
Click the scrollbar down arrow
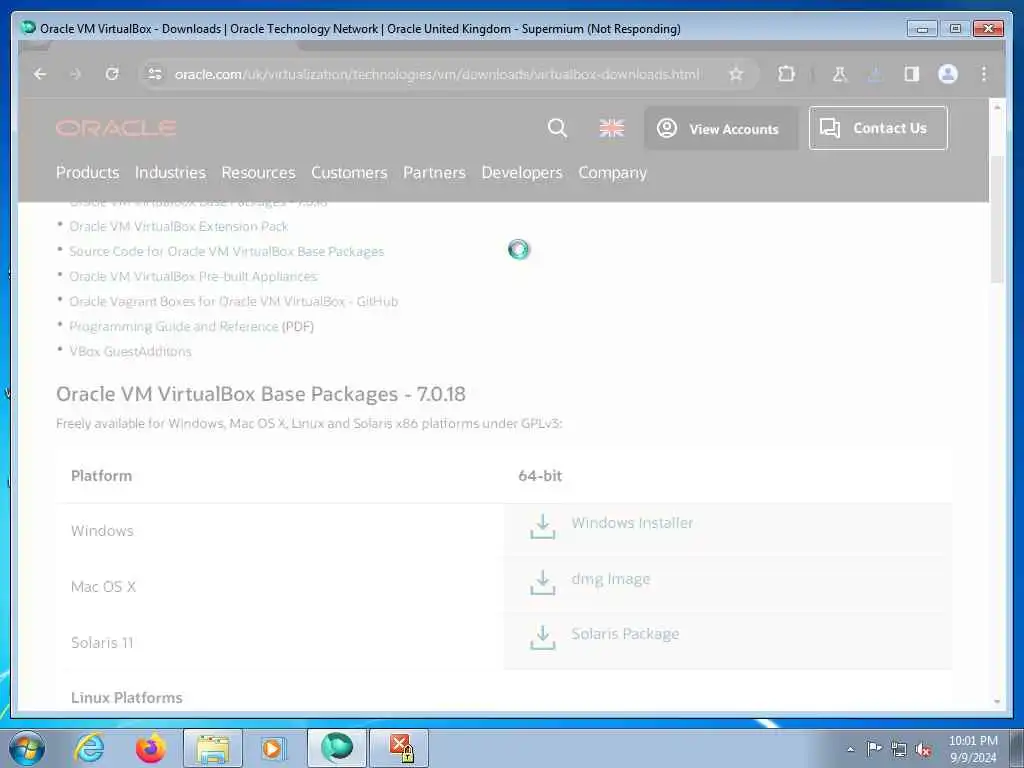997,701
